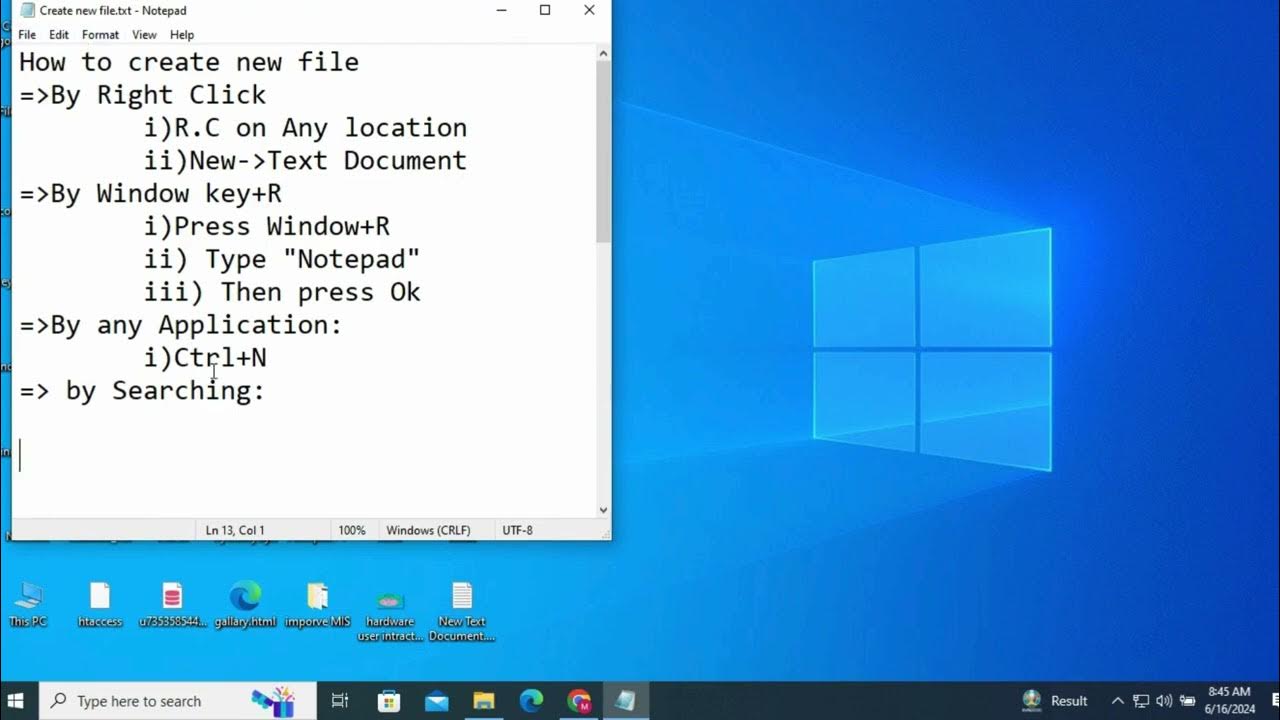This screenshot has width=1280, height=720.
Task: Click the line 'ii) Type "Notepad"'
Action: [x=282, y=260]
